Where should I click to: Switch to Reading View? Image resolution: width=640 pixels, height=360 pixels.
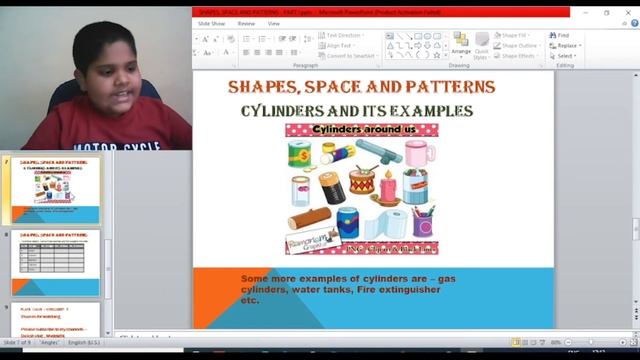[x=533, y=342]
